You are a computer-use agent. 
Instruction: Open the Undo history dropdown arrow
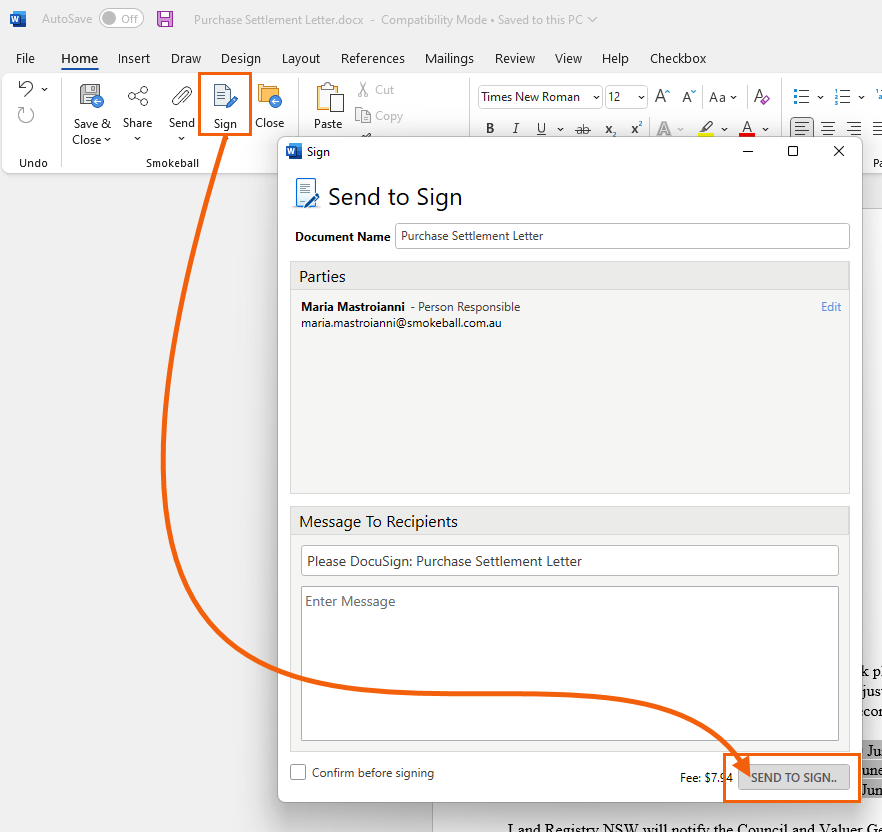point(44,89)
